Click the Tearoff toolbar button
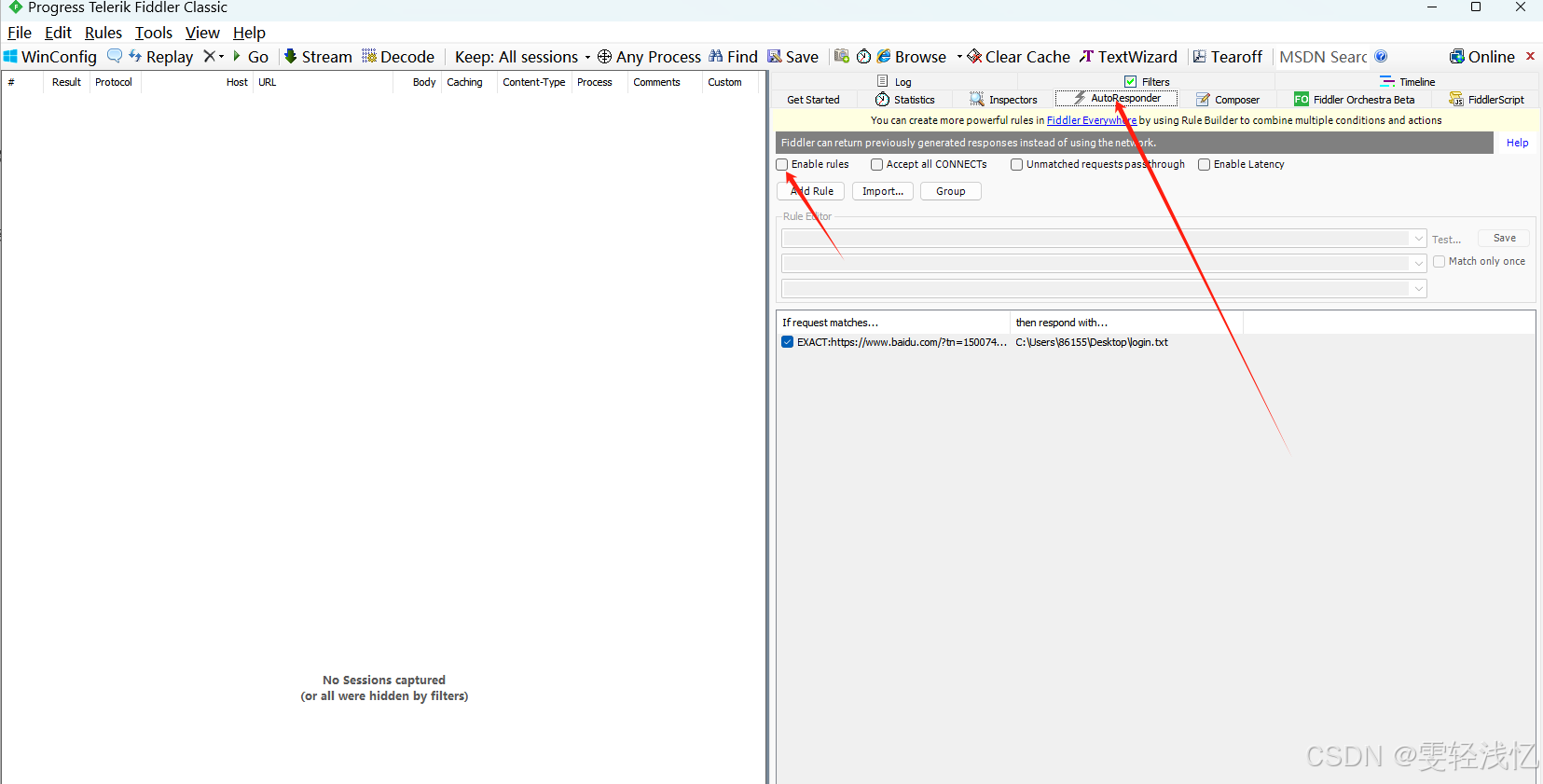 click(1228, 57)
